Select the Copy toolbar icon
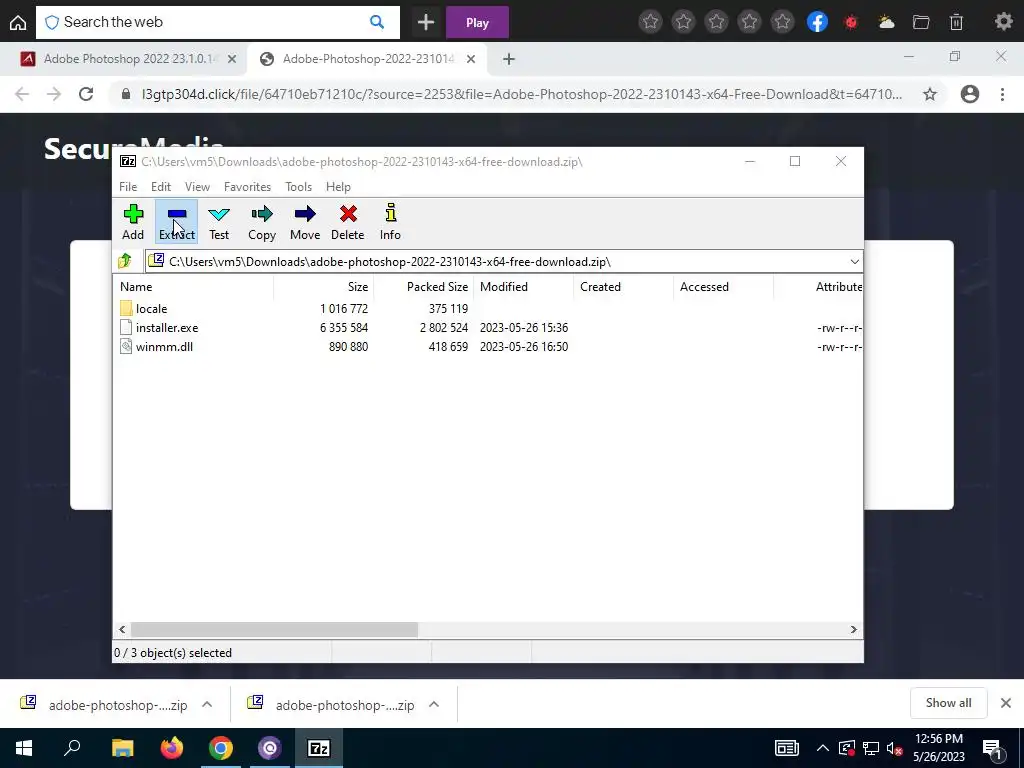The width and height of the screenshot is (1024, 768). click(262, 222)
